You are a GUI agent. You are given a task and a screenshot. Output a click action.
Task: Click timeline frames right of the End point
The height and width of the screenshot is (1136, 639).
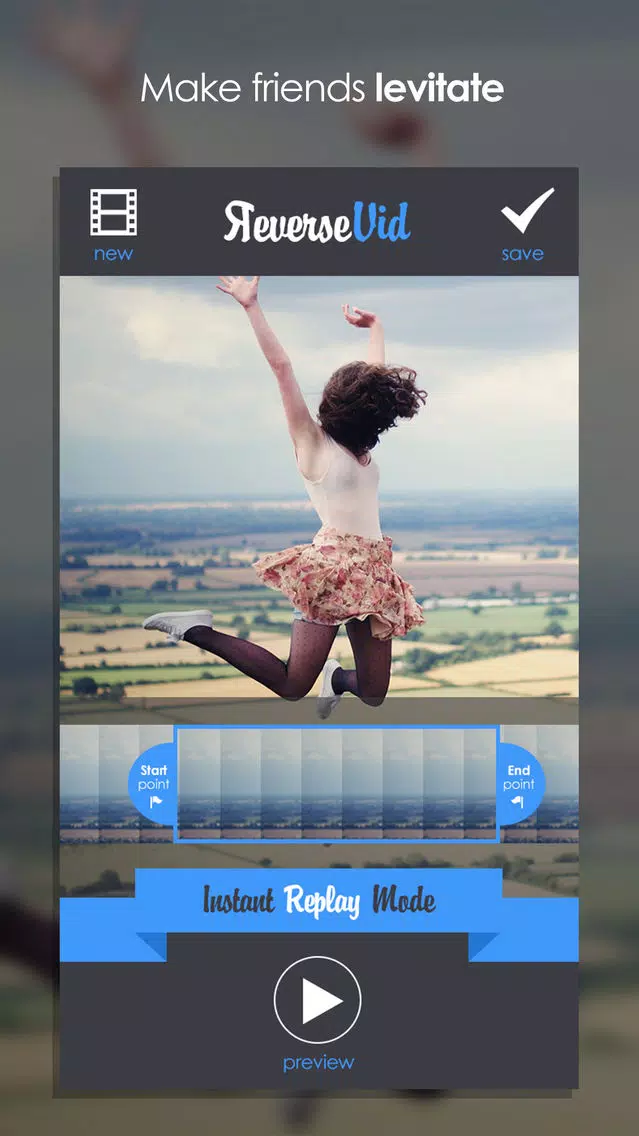(561, 784)
